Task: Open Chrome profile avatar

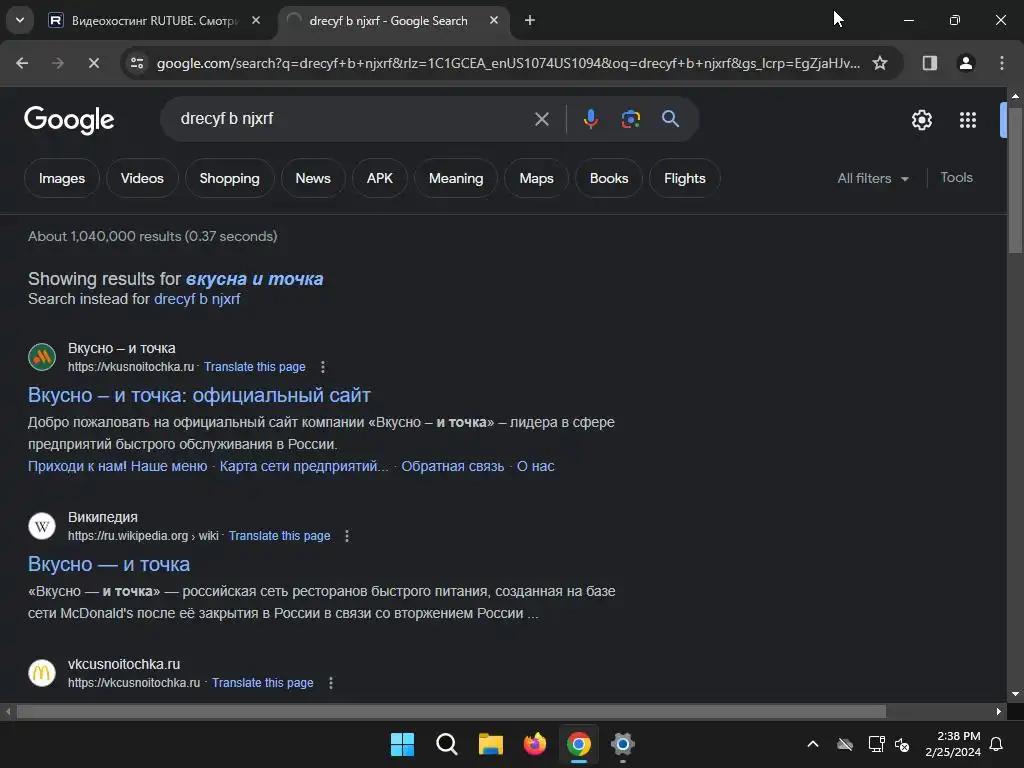Action: (965, 63)
